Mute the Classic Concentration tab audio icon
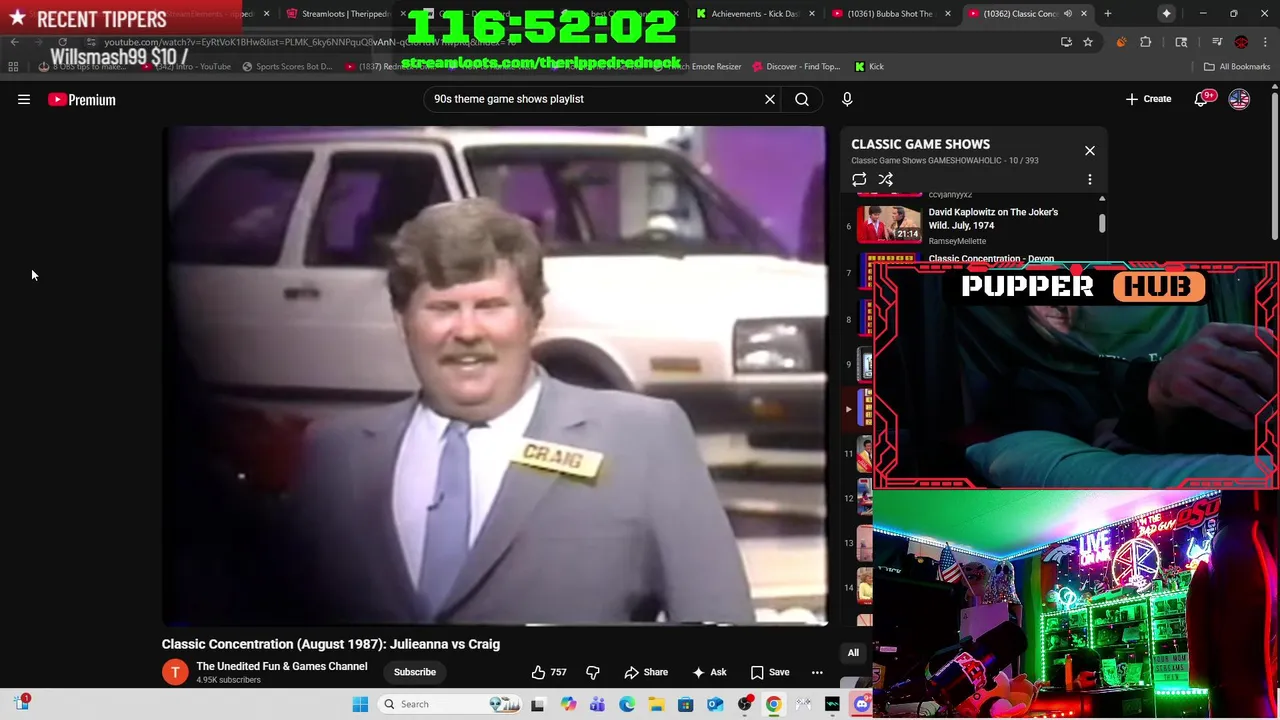Image resolution: width=1280 pixels, height=720 pixels. pos(1068,14)
